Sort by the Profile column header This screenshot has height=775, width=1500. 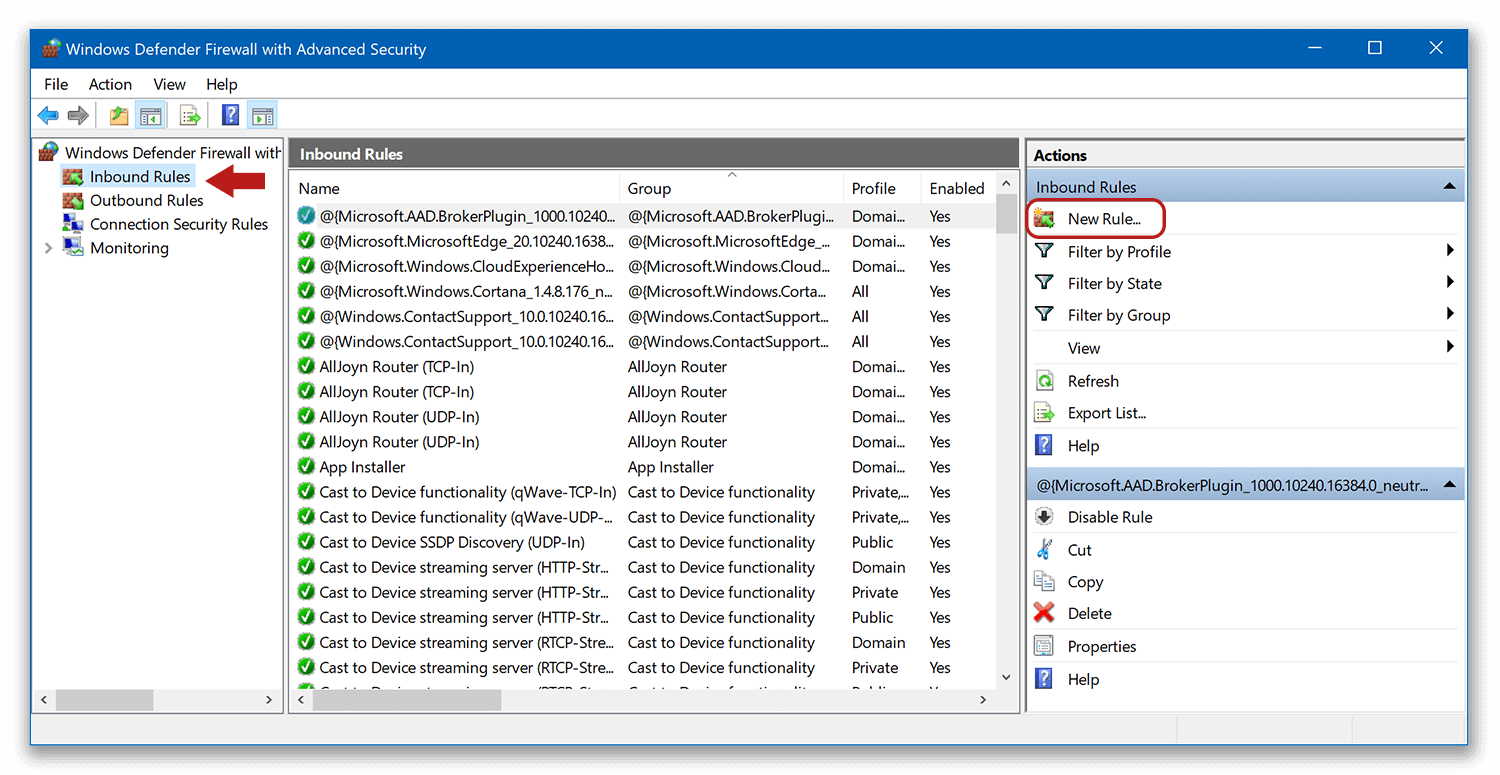click(883, 188)
